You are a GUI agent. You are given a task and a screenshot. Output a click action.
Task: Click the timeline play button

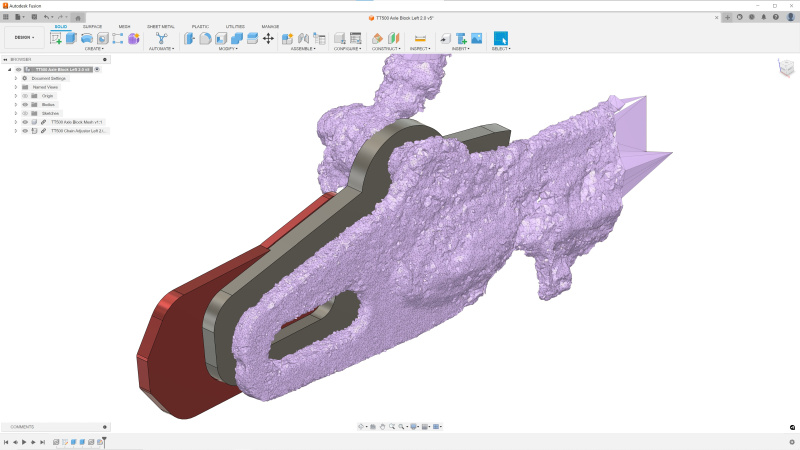24,441
